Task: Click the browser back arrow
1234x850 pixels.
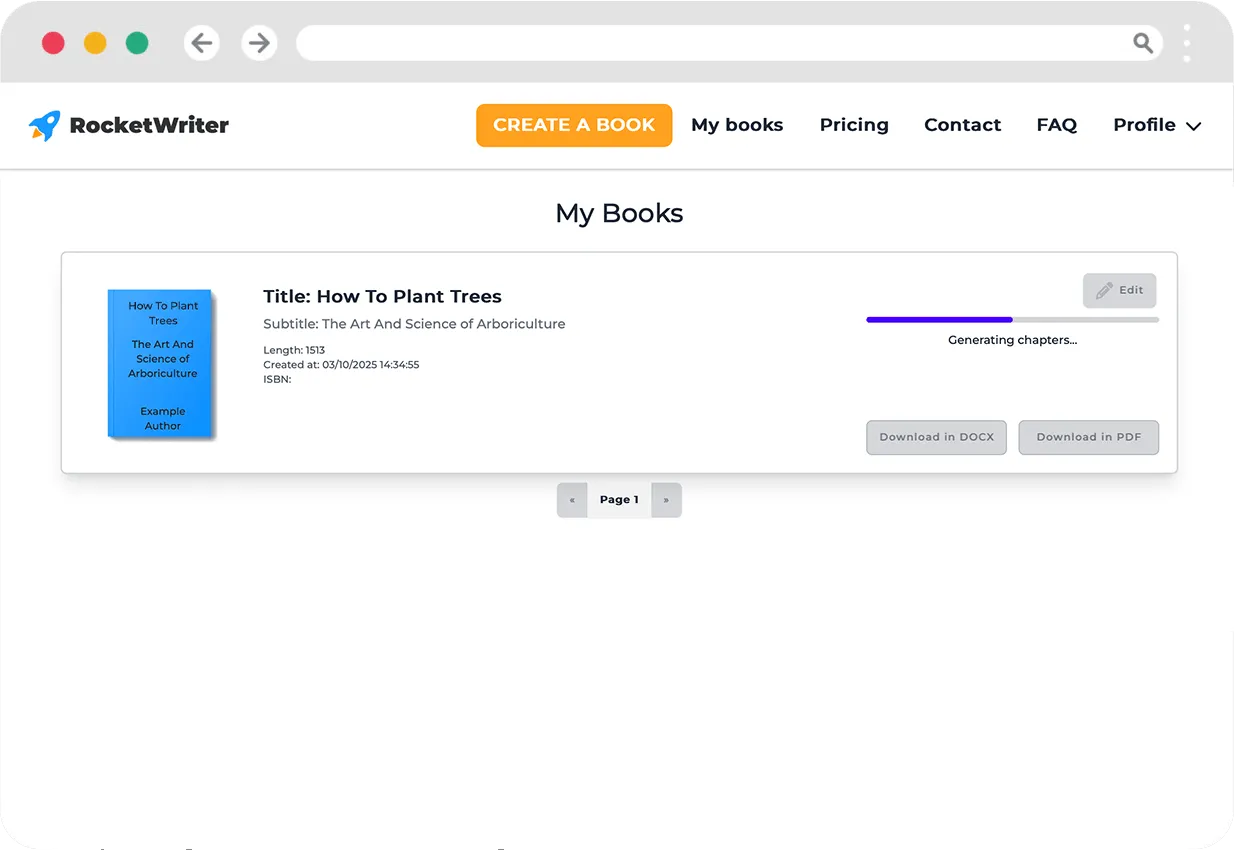Action: click(x=201, y=43)
